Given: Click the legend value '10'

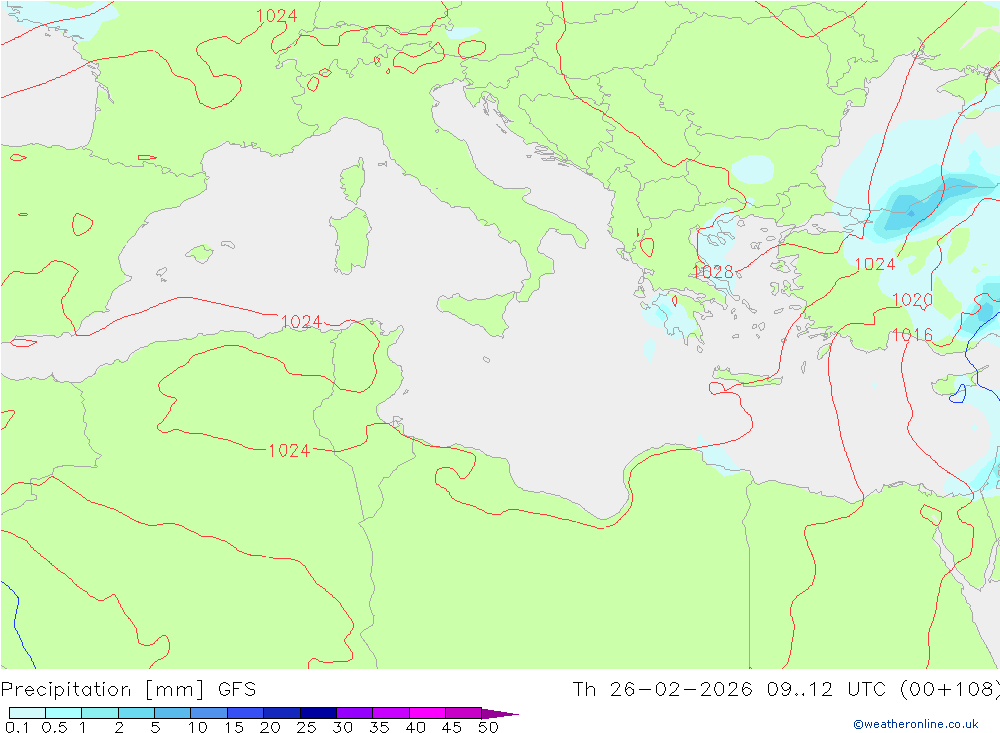Looking at the screenshot, I should pyautogui.click(x=197, y=727).
